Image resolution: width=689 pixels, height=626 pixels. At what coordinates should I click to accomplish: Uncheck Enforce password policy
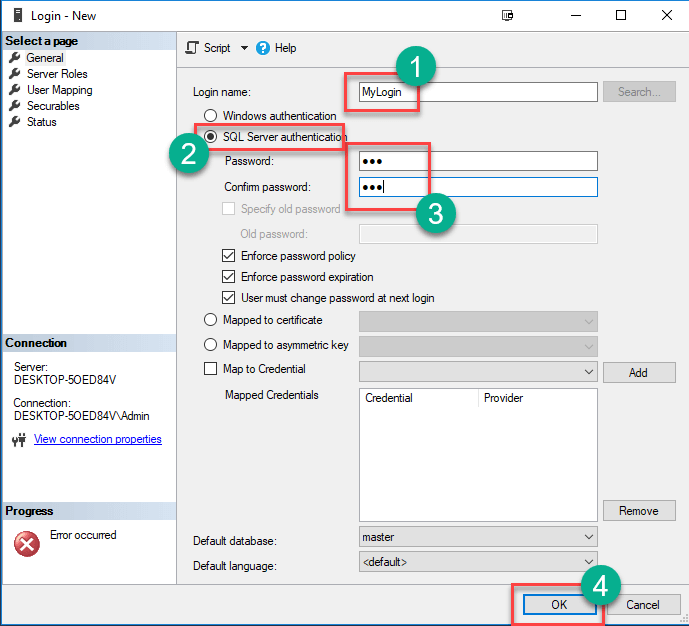[228, 257]
